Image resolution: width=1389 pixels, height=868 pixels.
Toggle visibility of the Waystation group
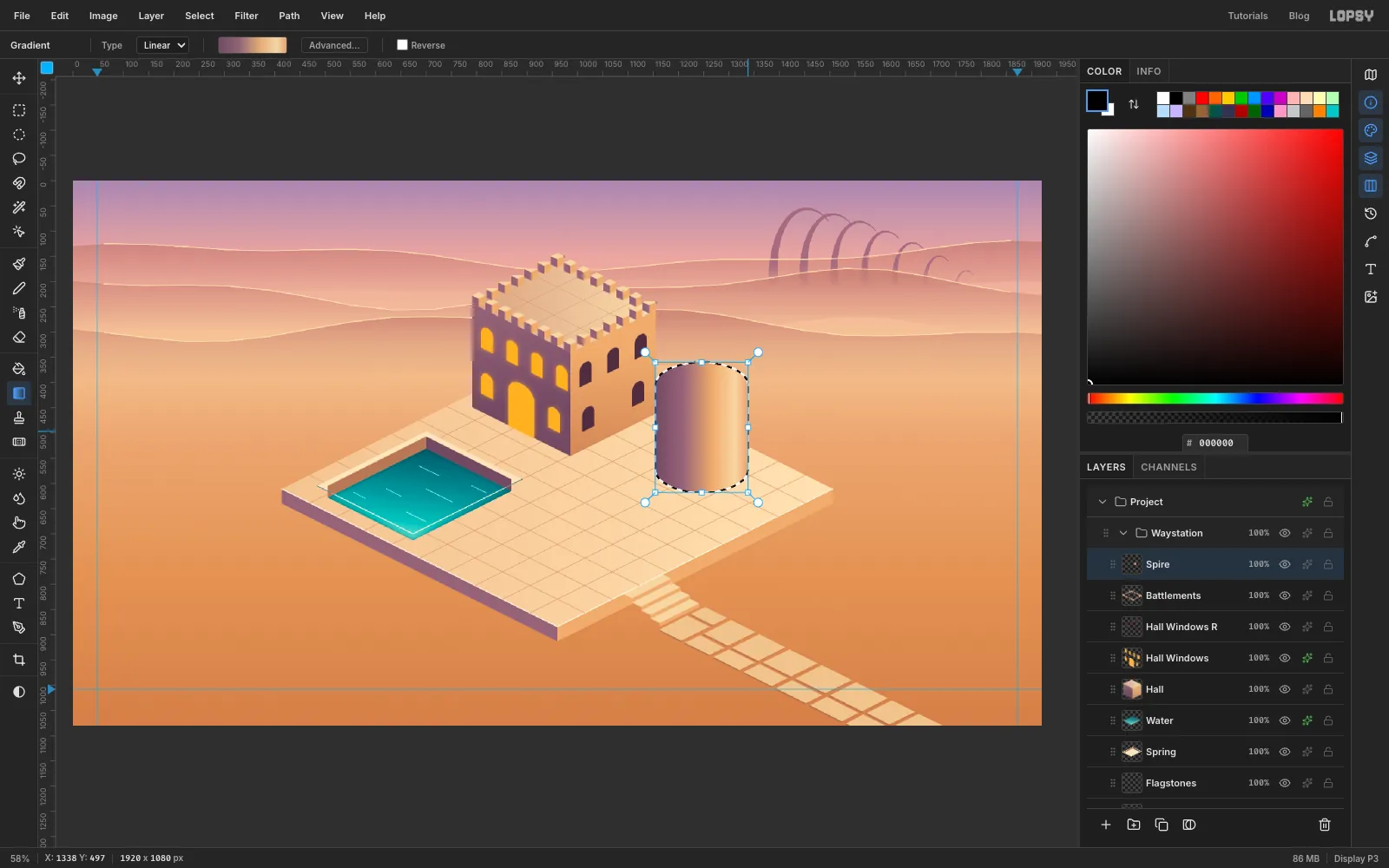coord(1285,533)
